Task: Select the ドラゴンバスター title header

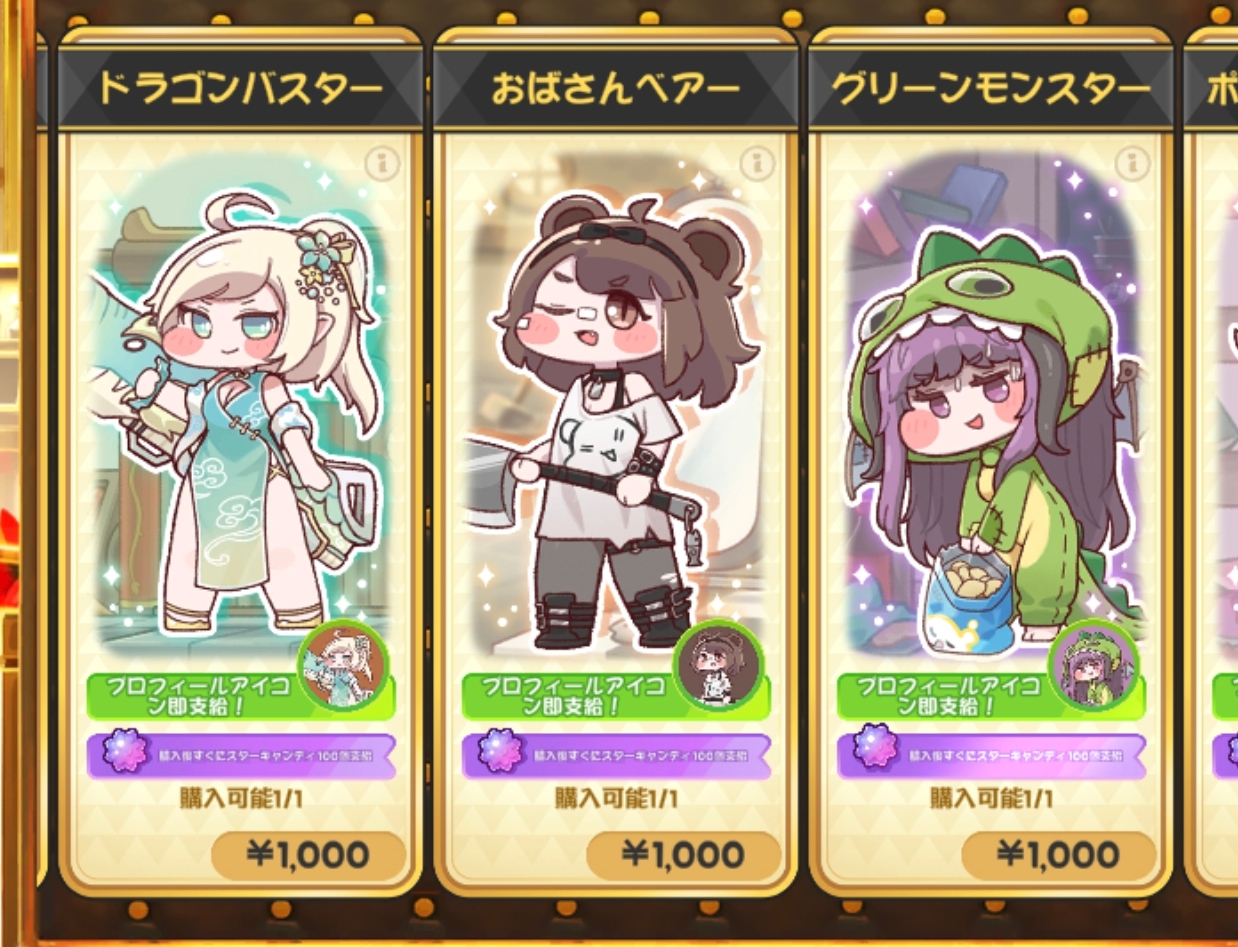Action: [x=240, y=90]
